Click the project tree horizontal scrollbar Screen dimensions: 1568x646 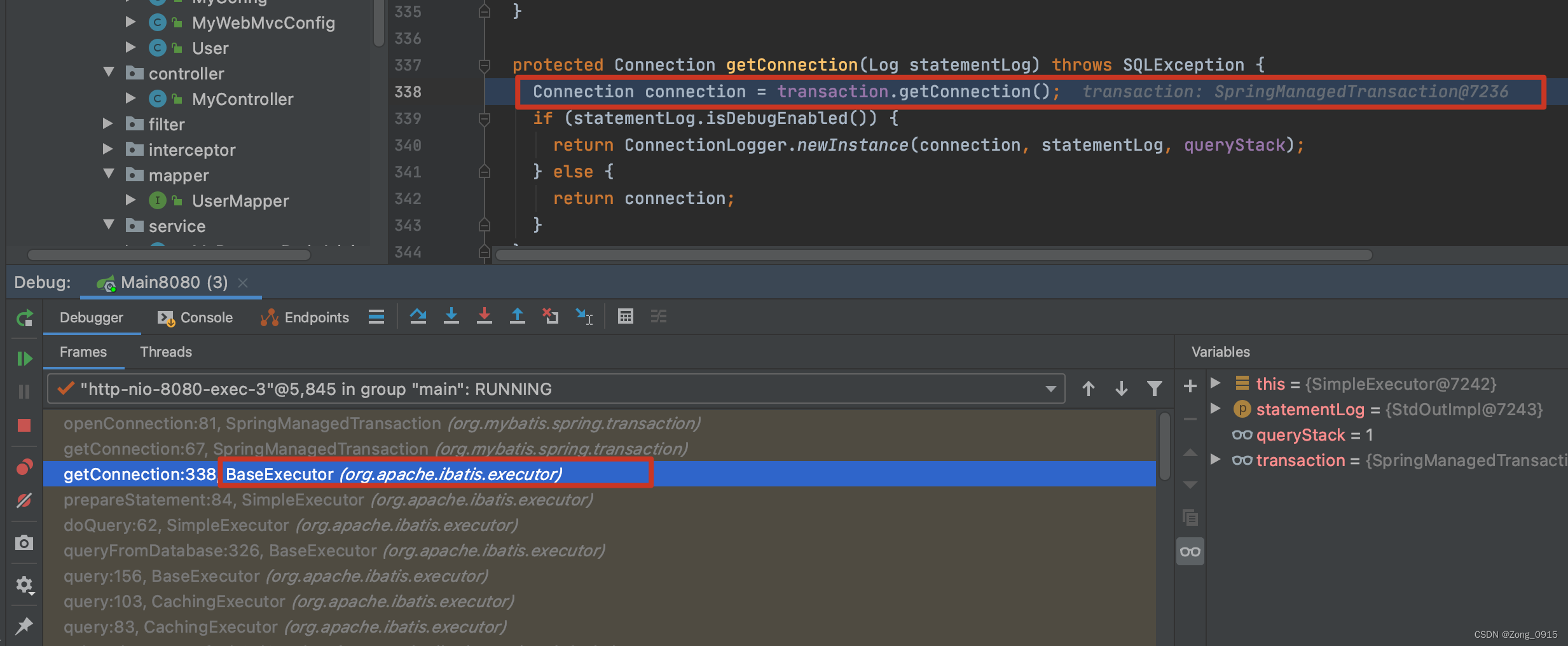coord(169,255)
